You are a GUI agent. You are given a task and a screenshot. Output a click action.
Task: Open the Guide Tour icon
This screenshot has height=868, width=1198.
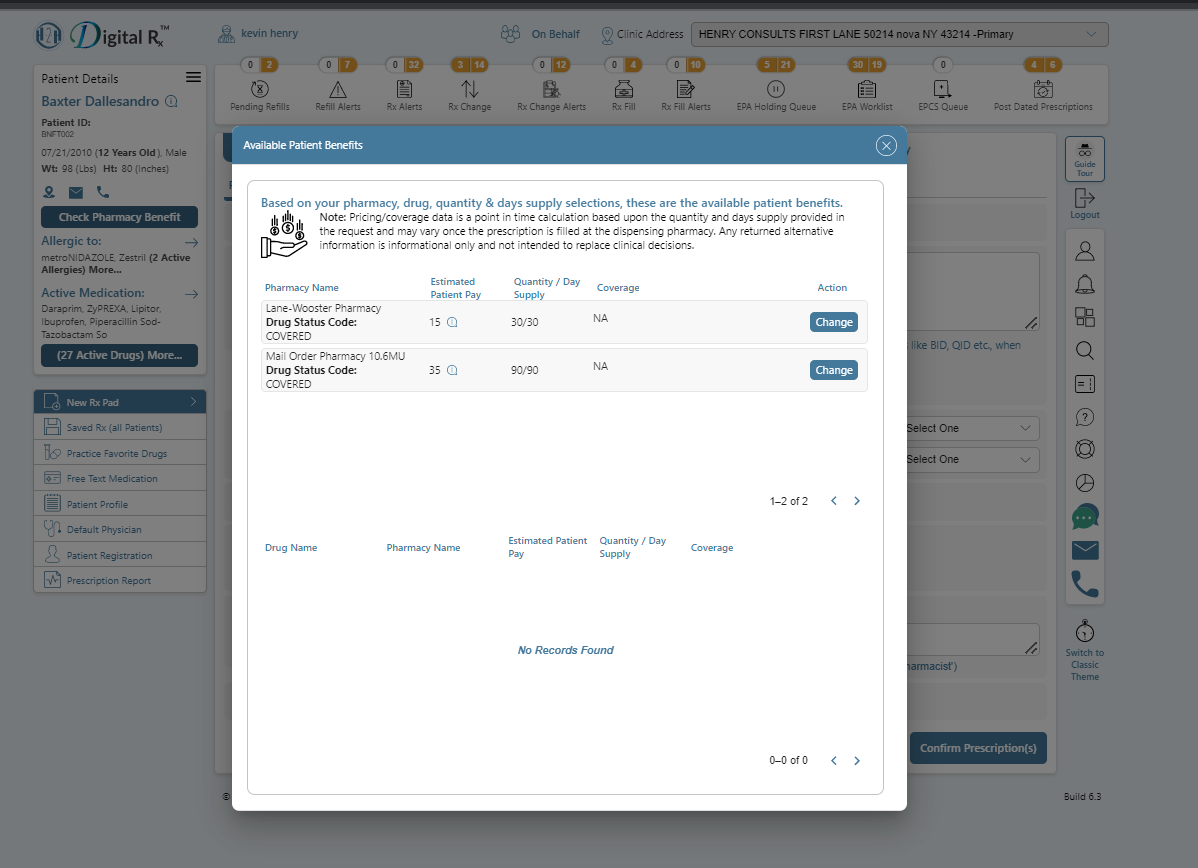[1084, 158]
